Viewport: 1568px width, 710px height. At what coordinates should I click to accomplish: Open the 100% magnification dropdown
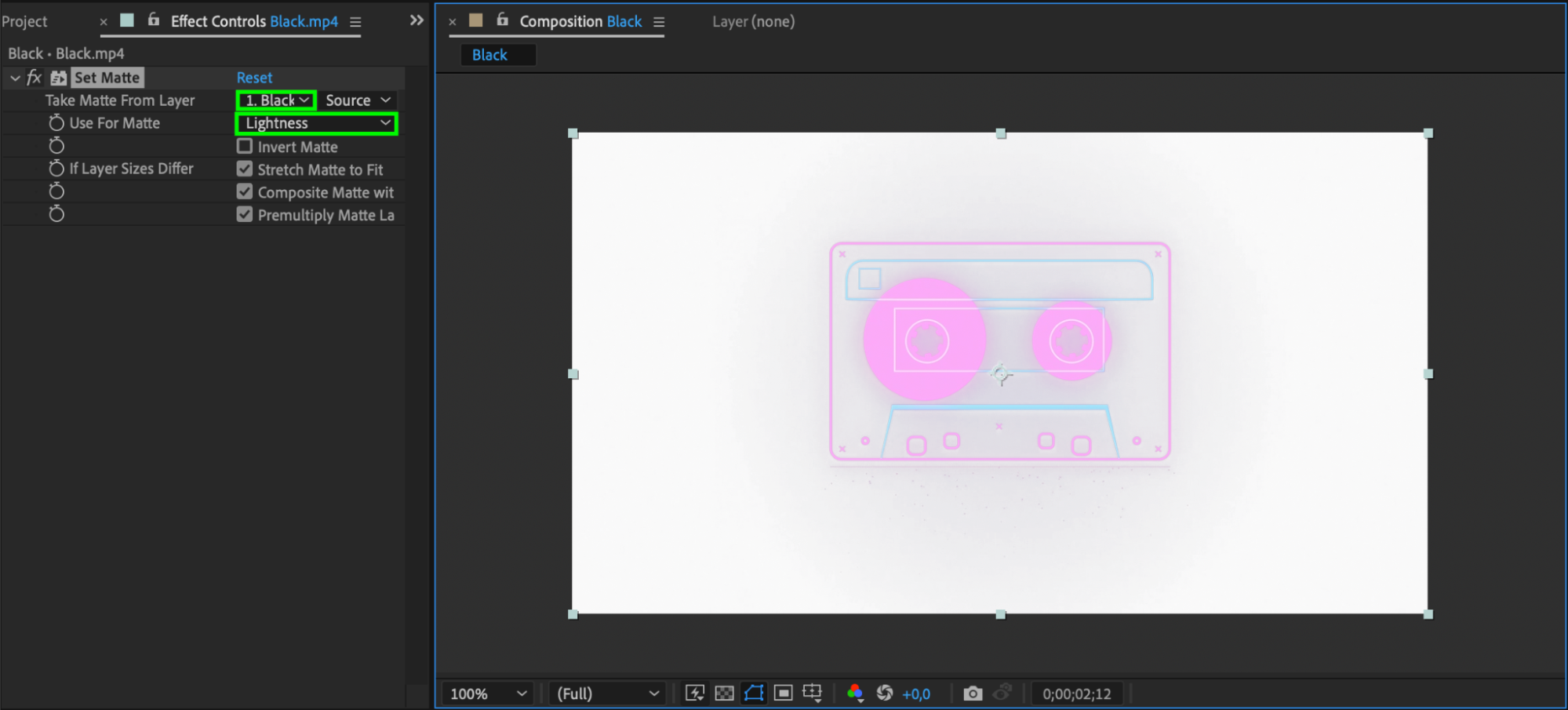pos(487,694)
